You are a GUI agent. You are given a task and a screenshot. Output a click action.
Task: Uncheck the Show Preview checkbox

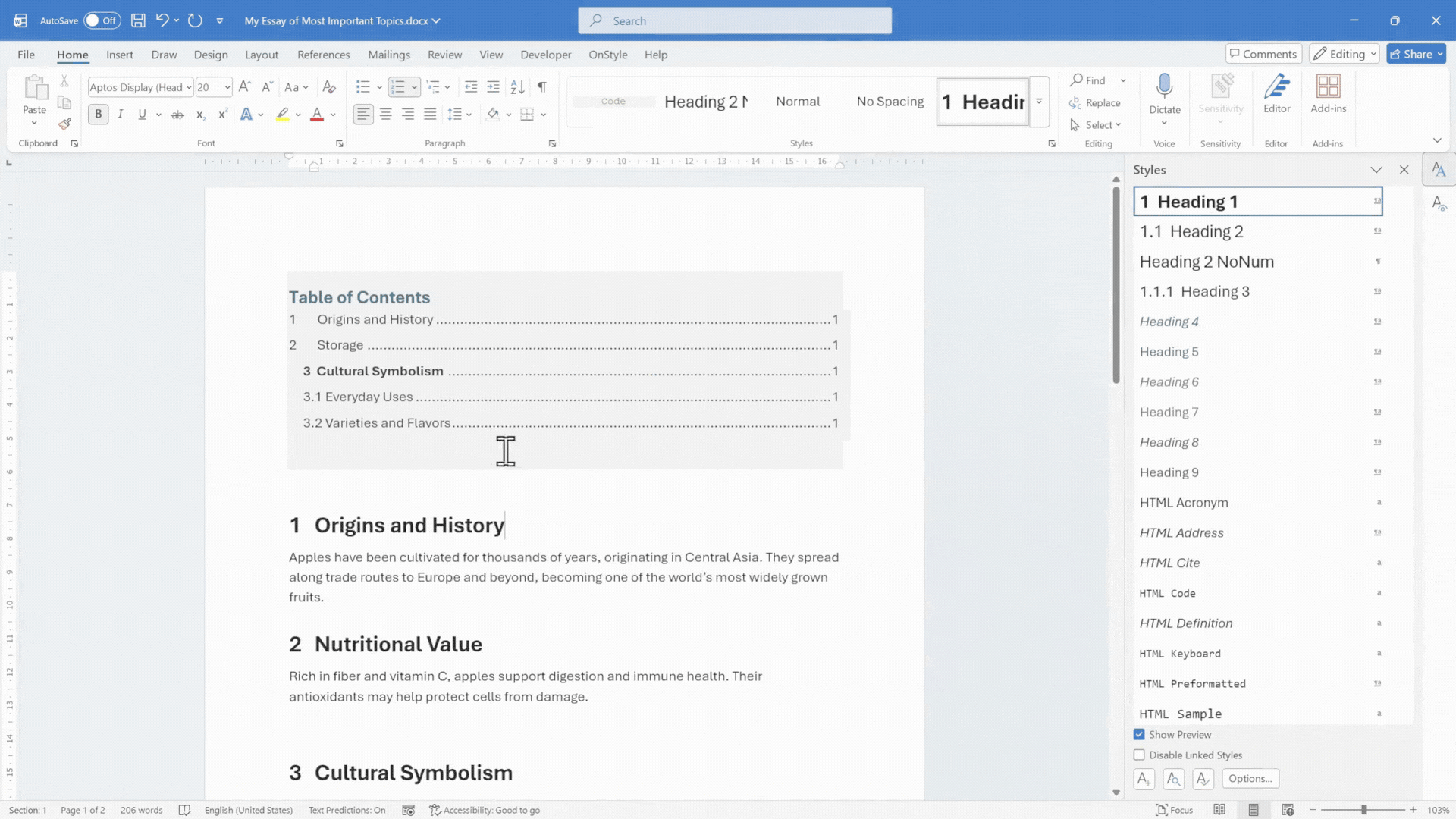coord(1139,734)
